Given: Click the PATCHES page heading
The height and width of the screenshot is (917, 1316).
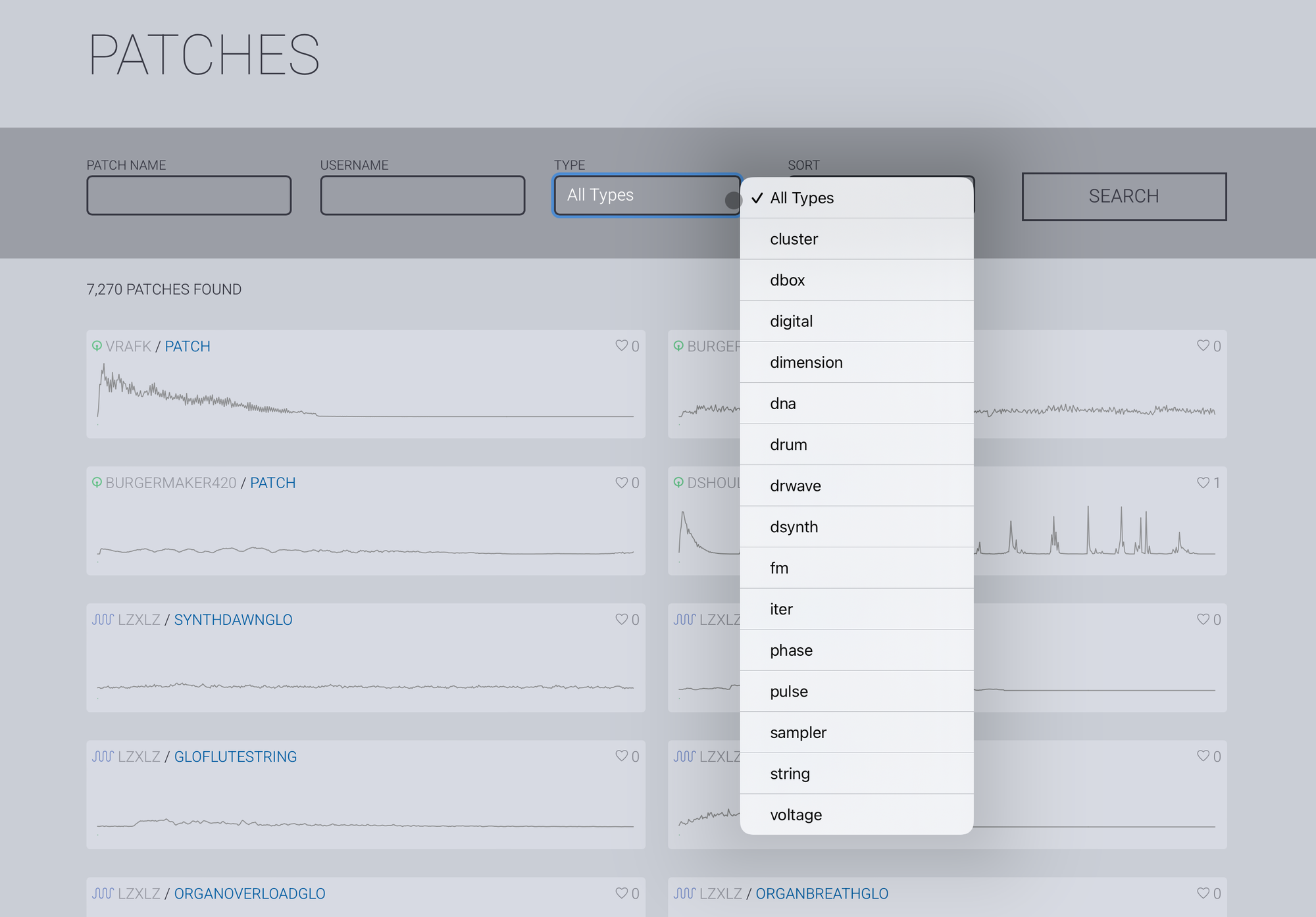Looking at the screenshot, I should click(204, 55).
